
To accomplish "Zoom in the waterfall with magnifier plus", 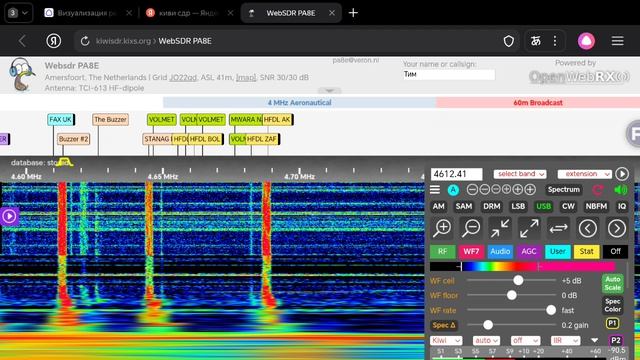I will (442, 228).
